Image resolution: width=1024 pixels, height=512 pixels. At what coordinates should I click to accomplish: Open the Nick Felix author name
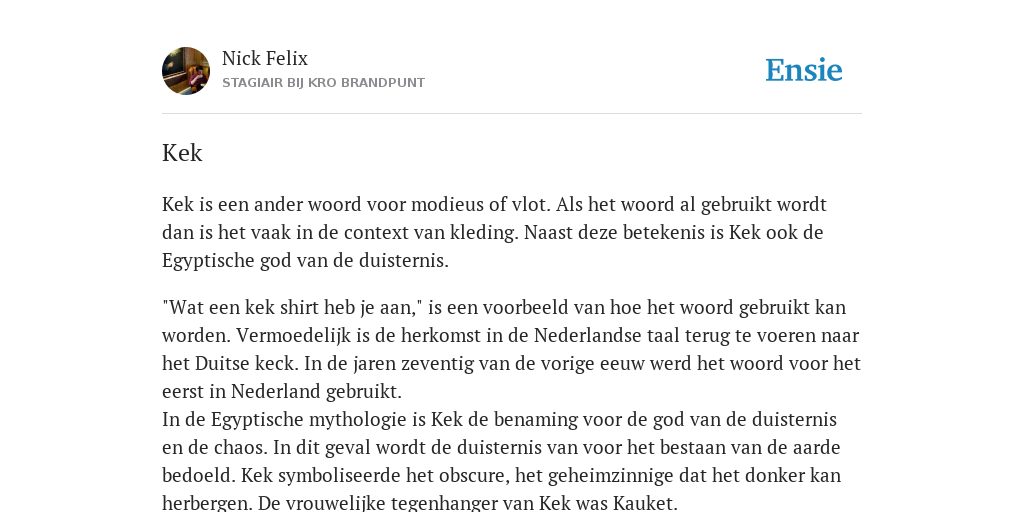pyautogui.click(x=264, y=59)
